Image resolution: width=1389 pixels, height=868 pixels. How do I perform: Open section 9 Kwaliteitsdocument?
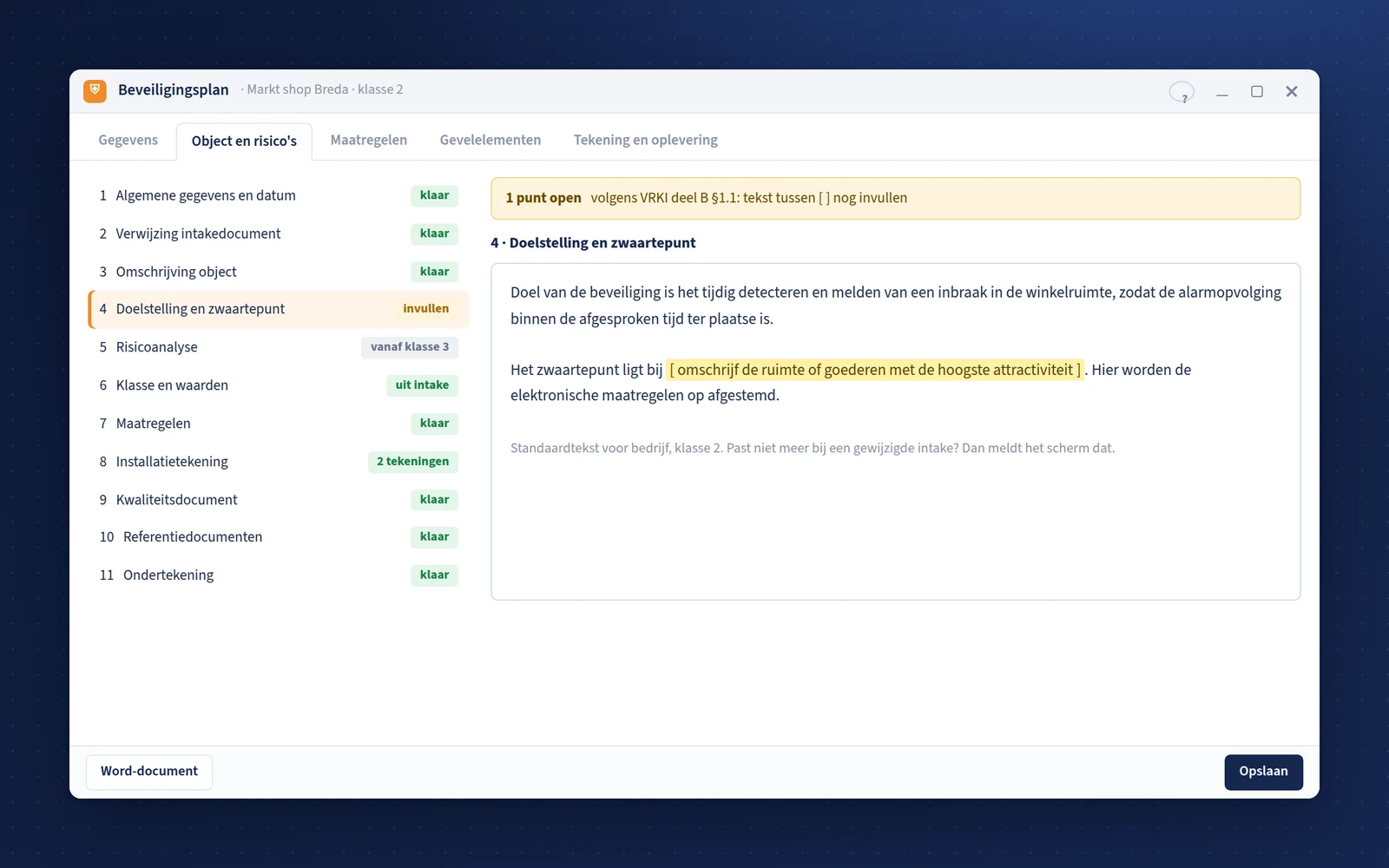[279, 501]
